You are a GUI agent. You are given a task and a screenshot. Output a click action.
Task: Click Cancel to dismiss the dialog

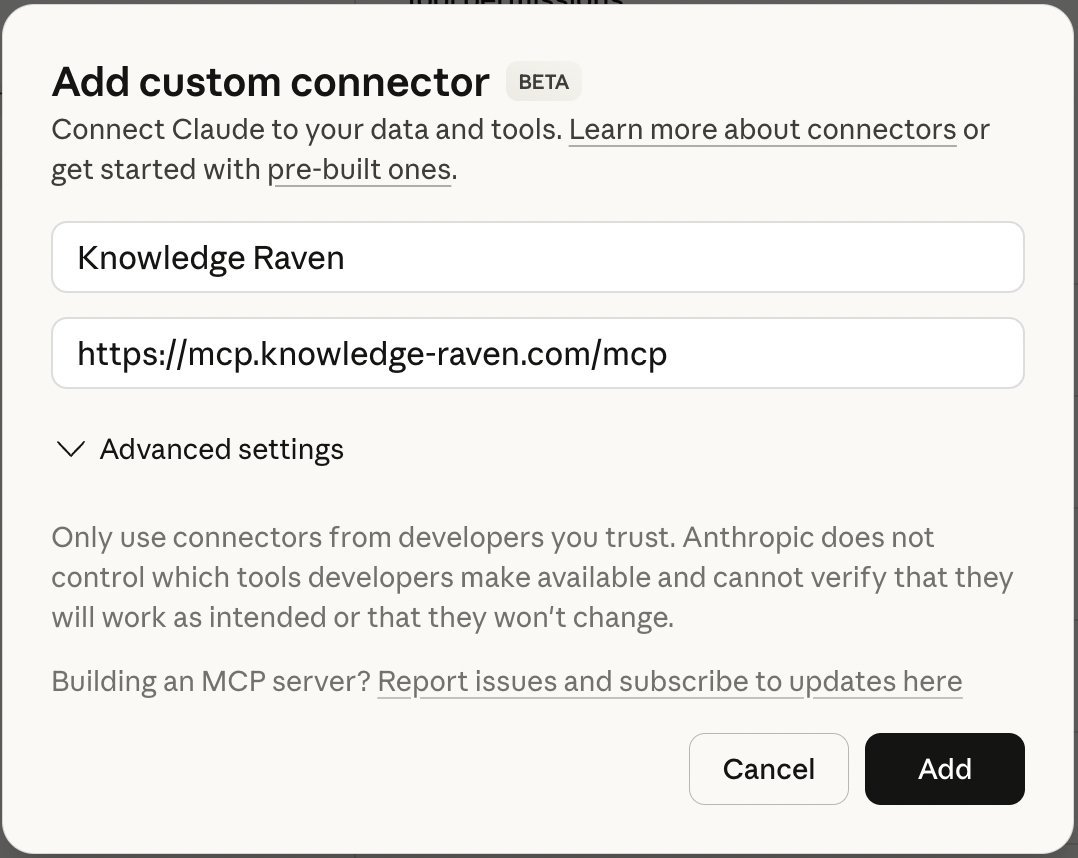pos(768,769)
